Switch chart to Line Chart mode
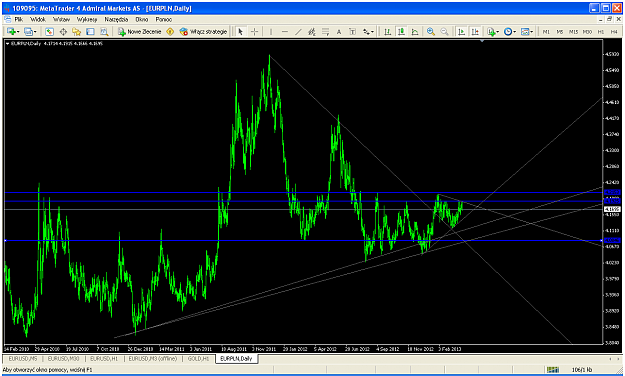625x376 pixels. (415, 31)
